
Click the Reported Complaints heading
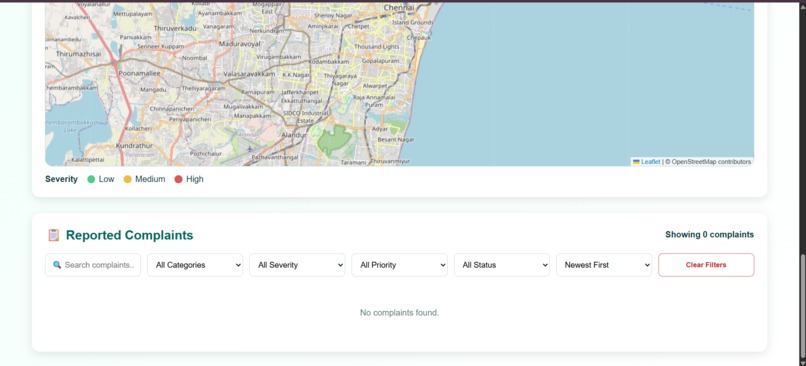tap(130, 235)
